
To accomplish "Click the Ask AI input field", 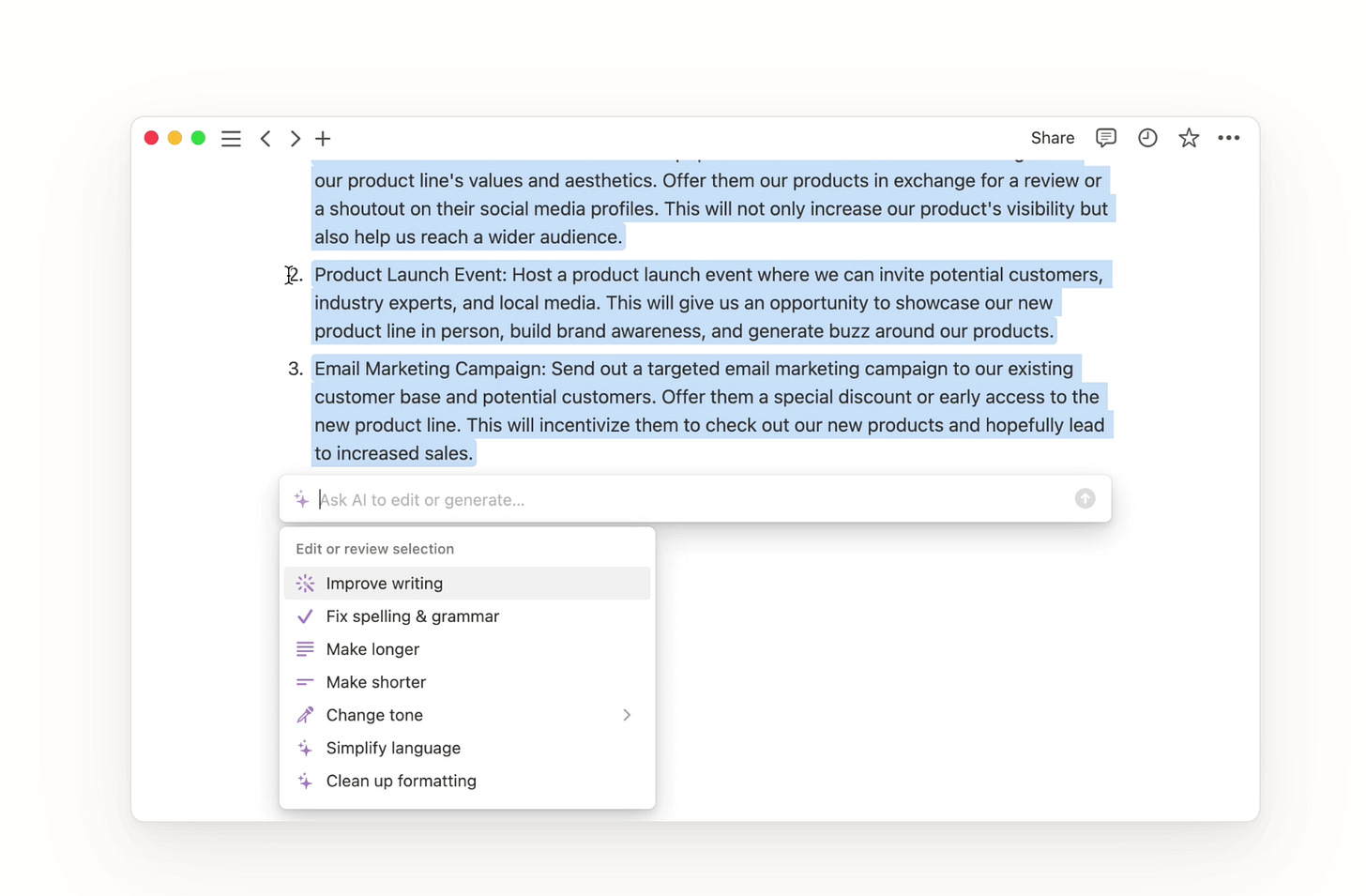I will click(x=694, y=499).
